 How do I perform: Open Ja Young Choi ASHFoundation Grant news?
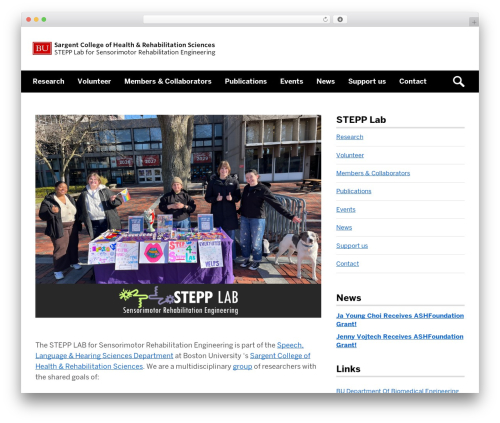point(400,320)
